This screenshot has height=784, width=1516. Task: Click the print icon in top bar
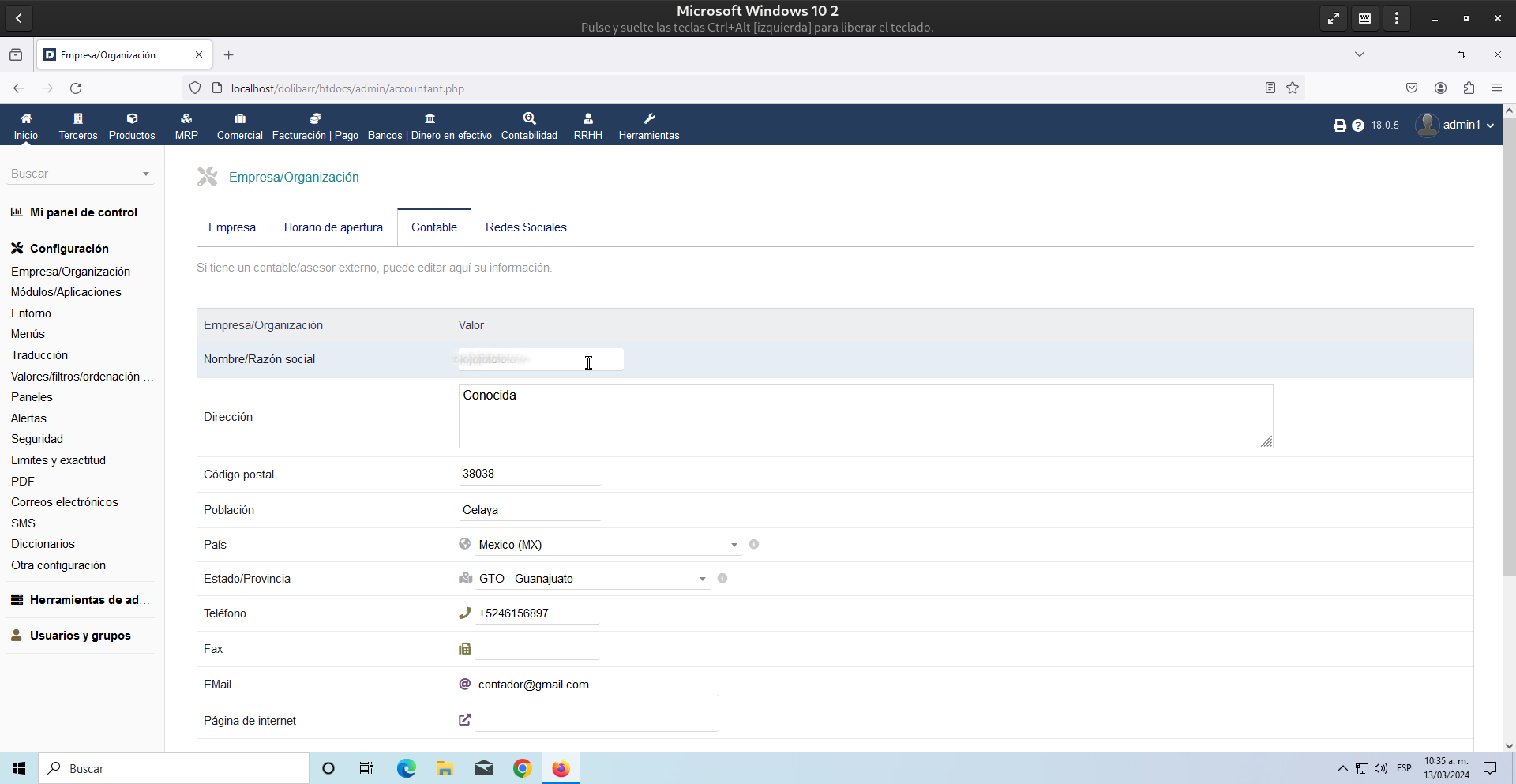[x=1339, y=126]
